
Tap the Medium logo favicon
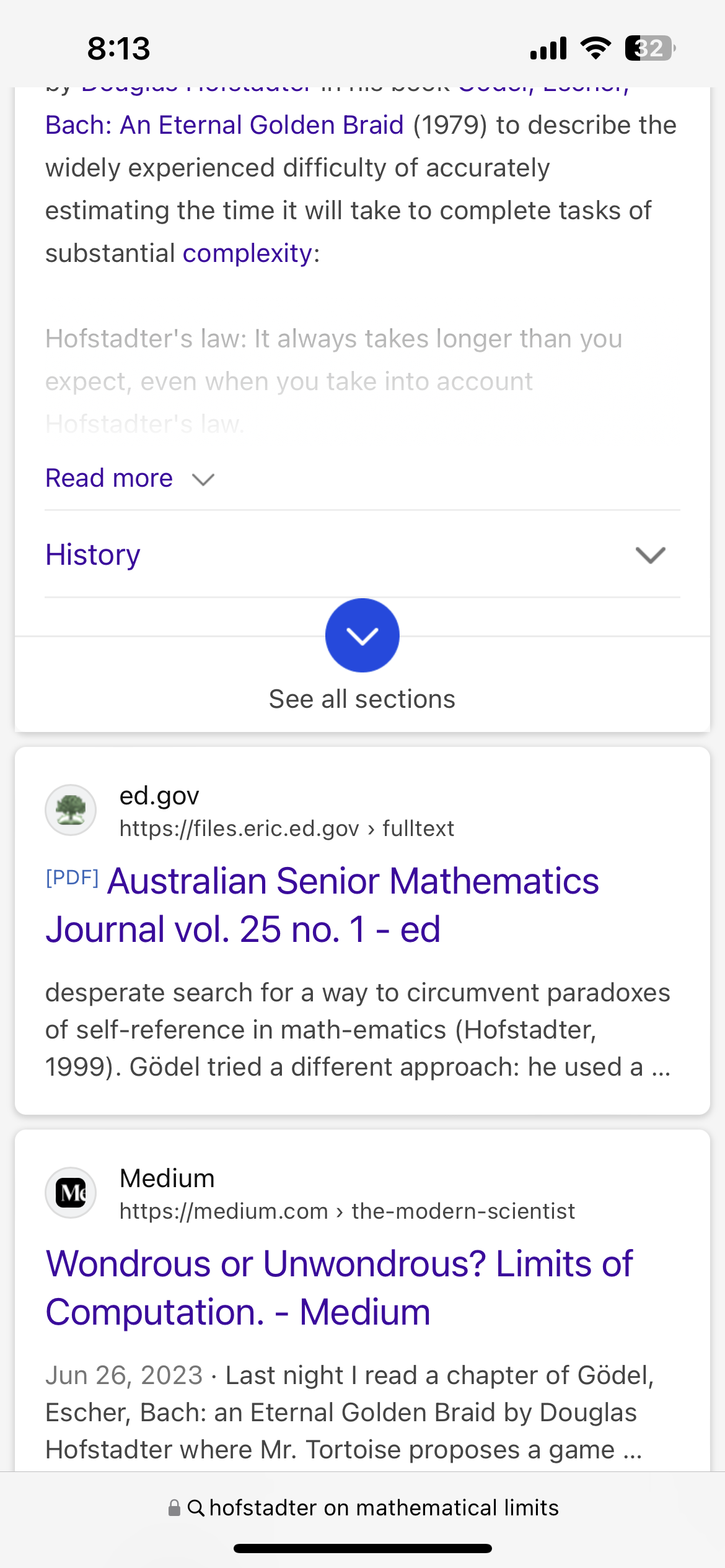point(71,1193)
